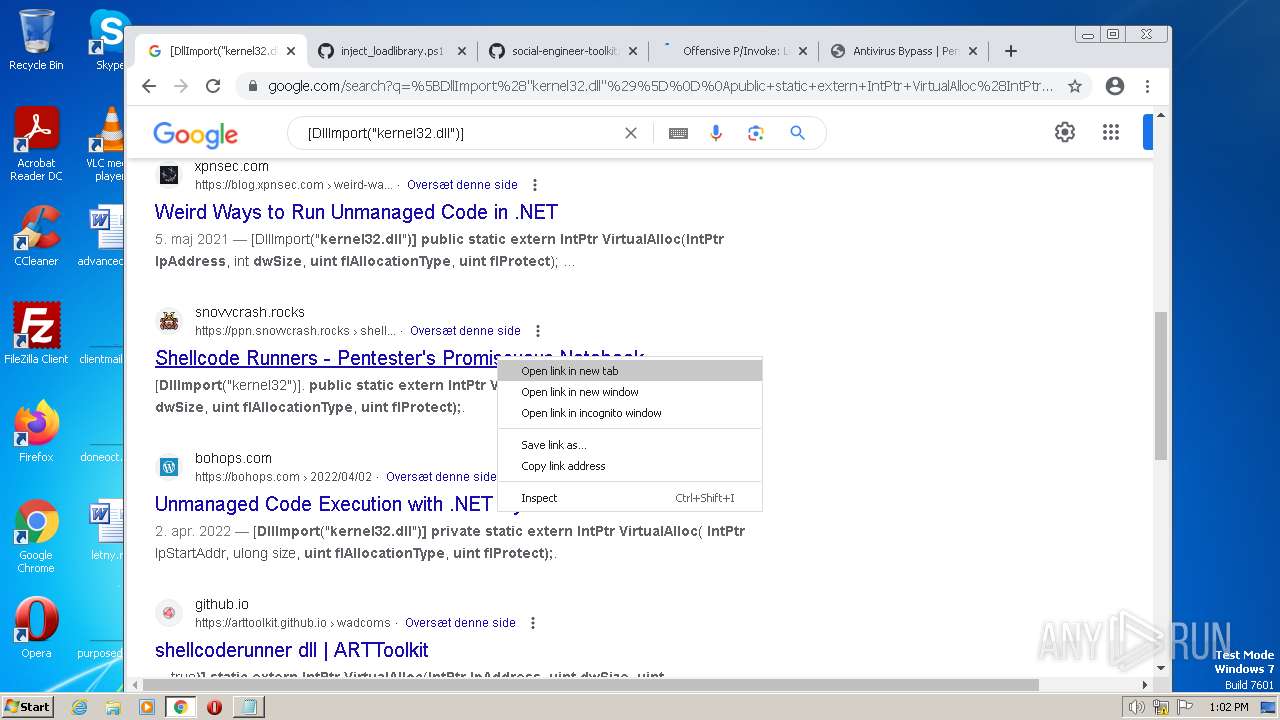Open the Recycle Bin desktop icon
The width and height of the screenshot is (1280, 720).
[x=36, y=40]
